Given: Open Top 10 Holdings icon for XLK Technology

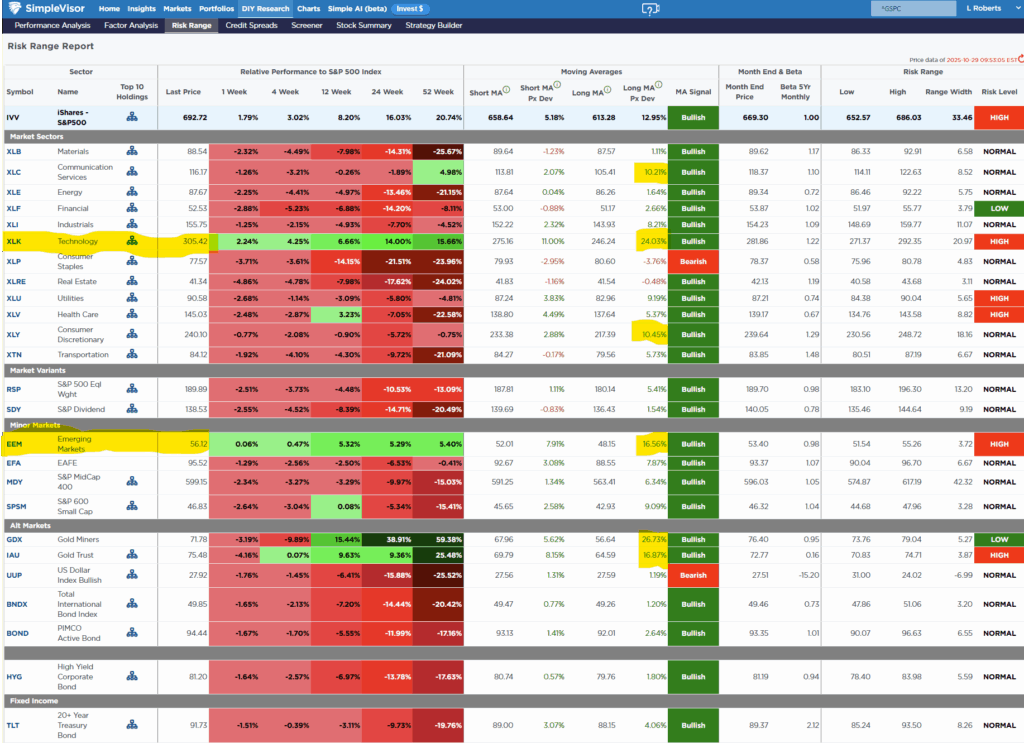Looking at the screenshot, I should point(132,241).
